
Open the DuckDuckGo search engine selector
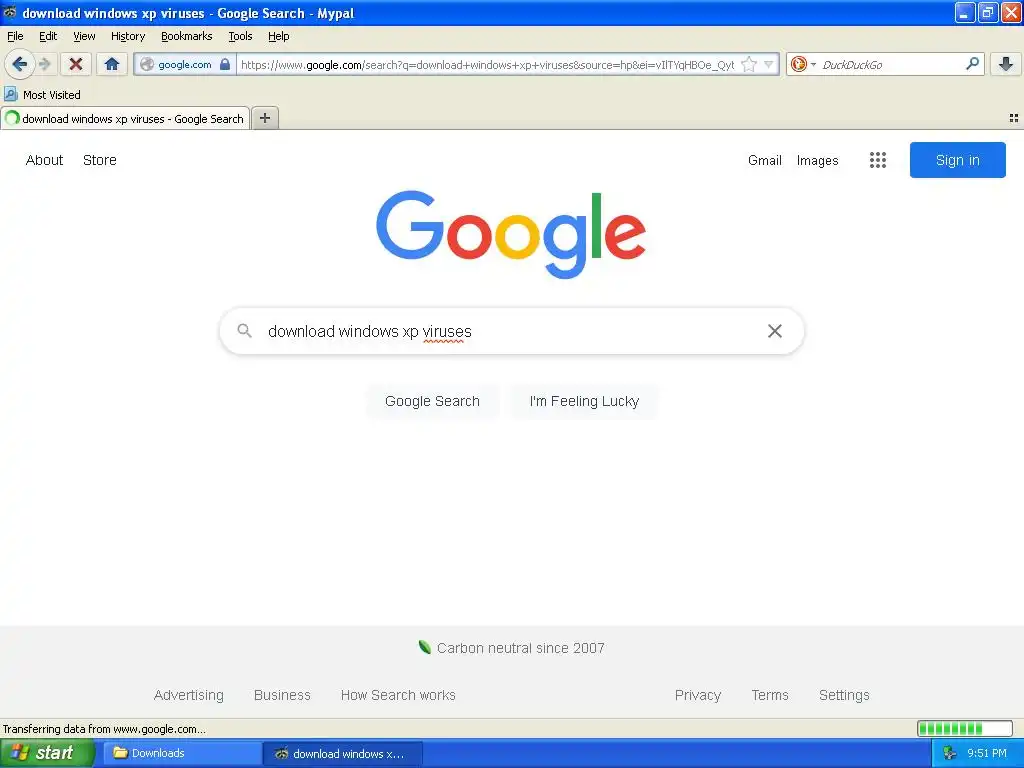point(803,64)
